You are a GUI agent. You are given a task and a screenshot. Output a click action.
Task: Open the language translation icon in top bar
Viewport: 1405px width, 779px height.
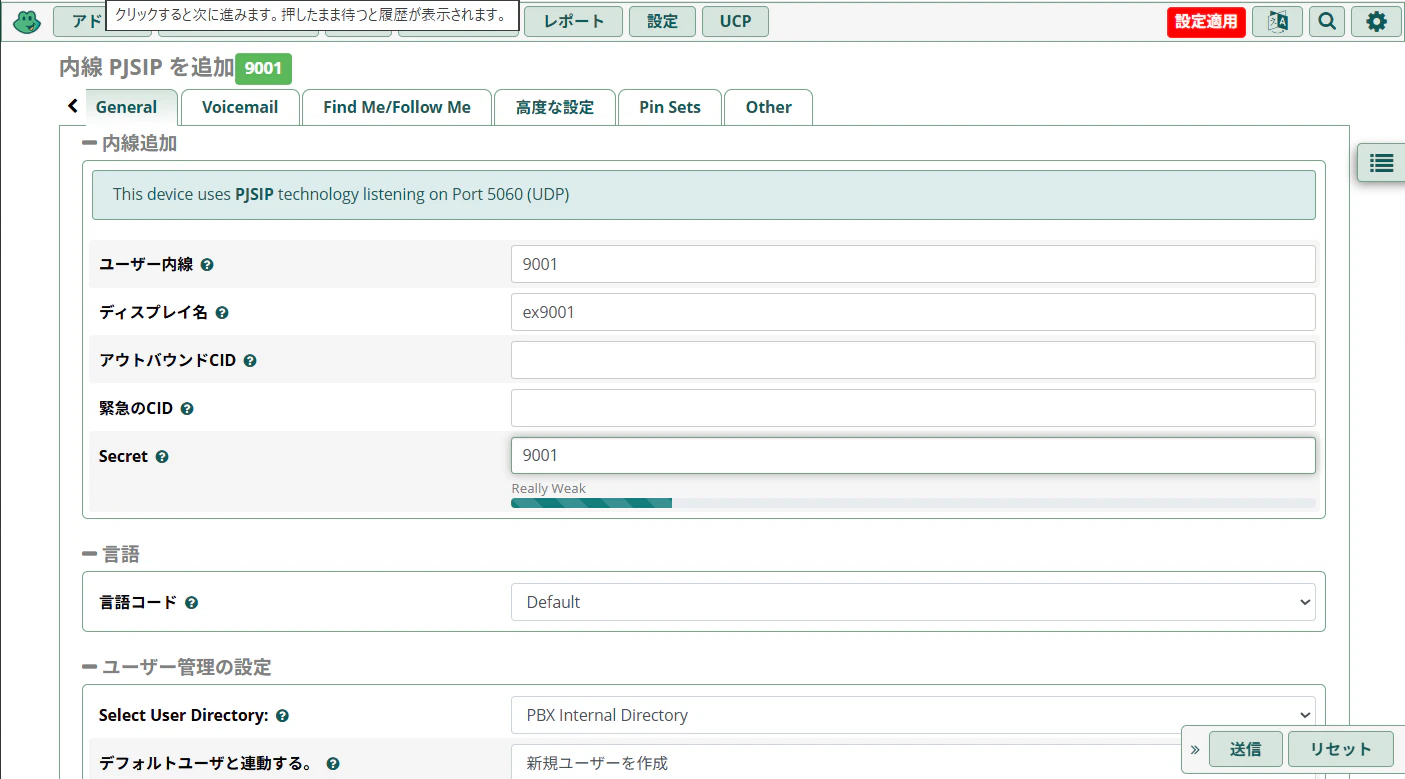1277,21
